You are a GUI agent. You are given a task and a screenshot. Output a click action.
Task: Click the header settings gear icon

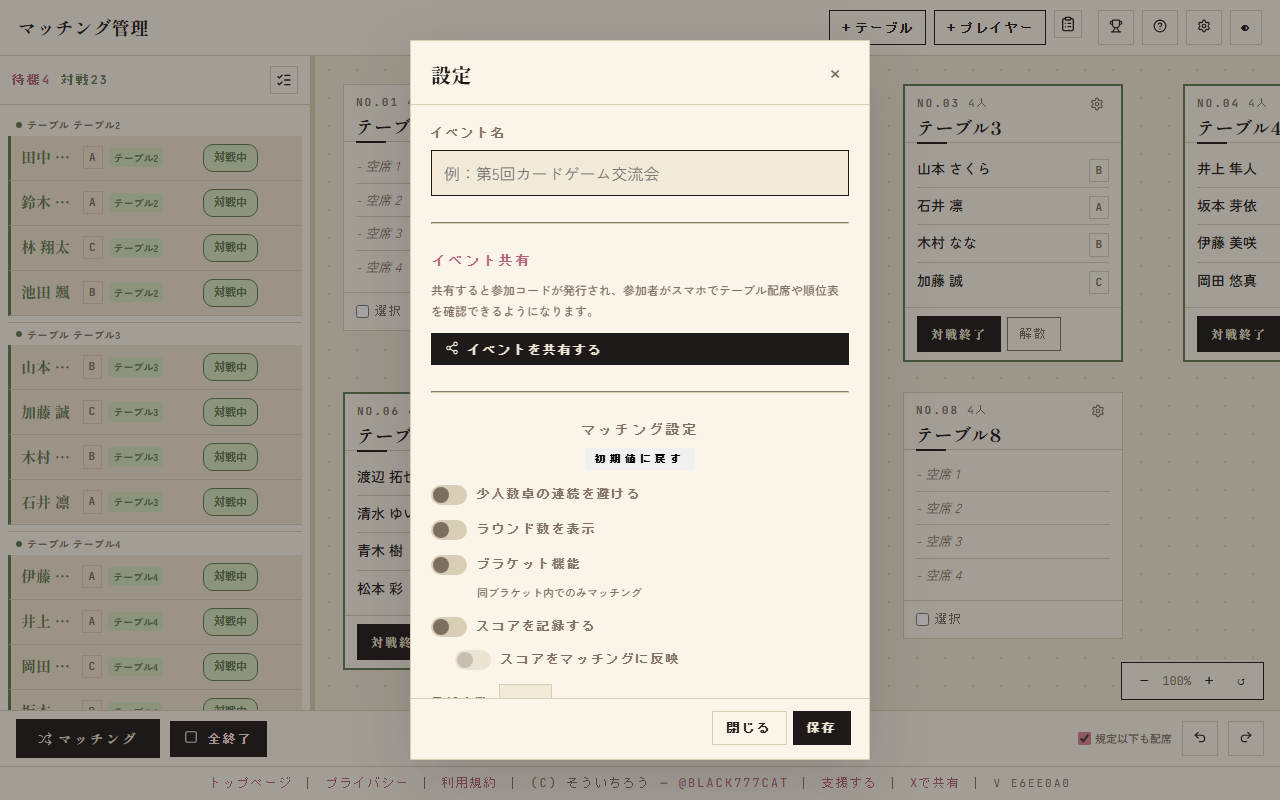coord(1204,27)
